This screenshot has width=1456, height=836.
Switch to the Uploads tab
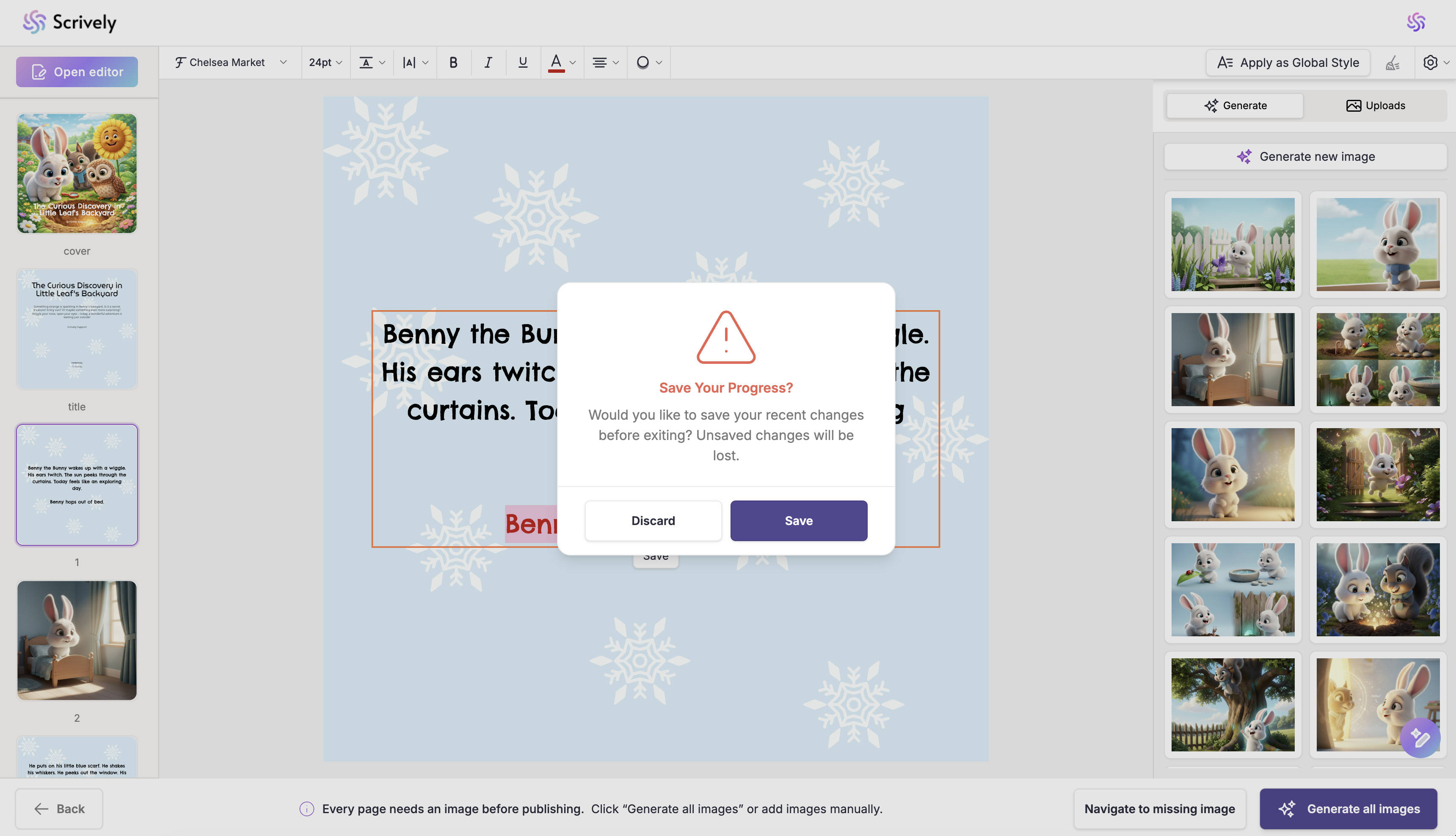pyautogui.click(x=1375, y=105)
